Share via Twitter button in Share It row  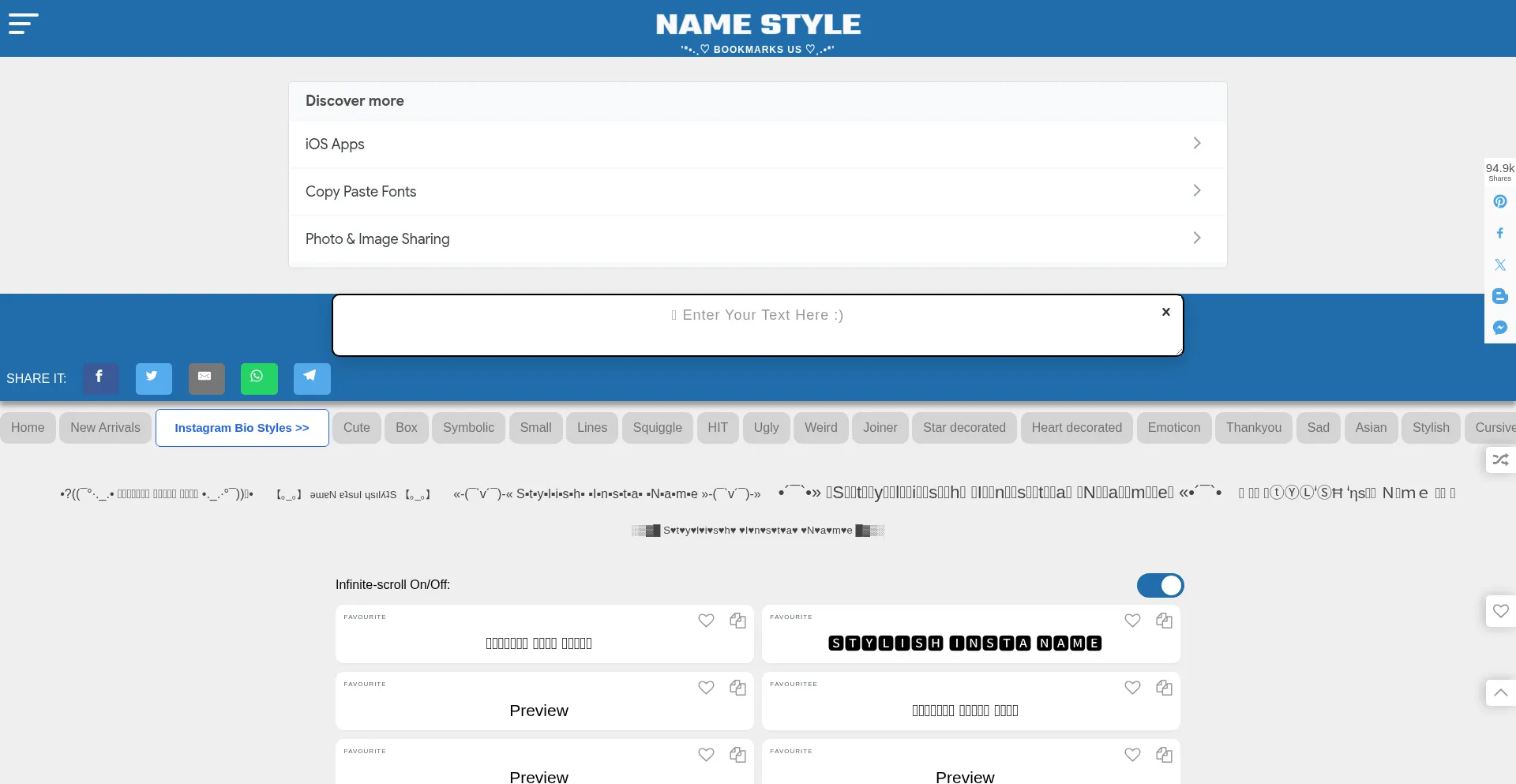pos(154,379)
